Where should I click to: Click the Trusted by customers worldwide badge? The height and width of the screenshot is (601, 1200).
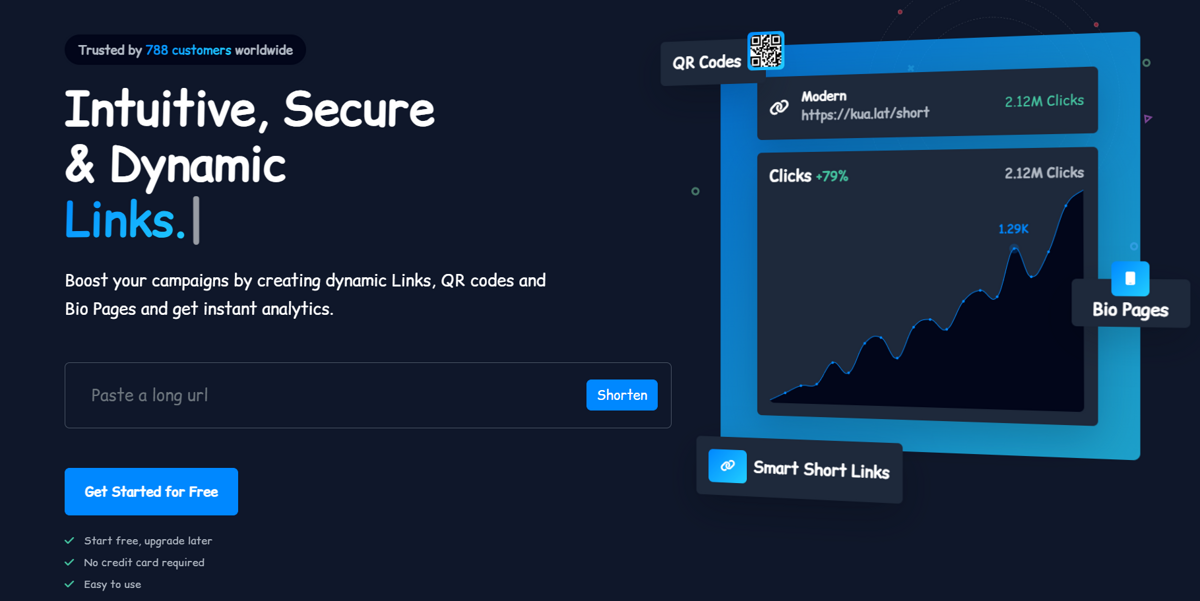(x=185, y=50)
